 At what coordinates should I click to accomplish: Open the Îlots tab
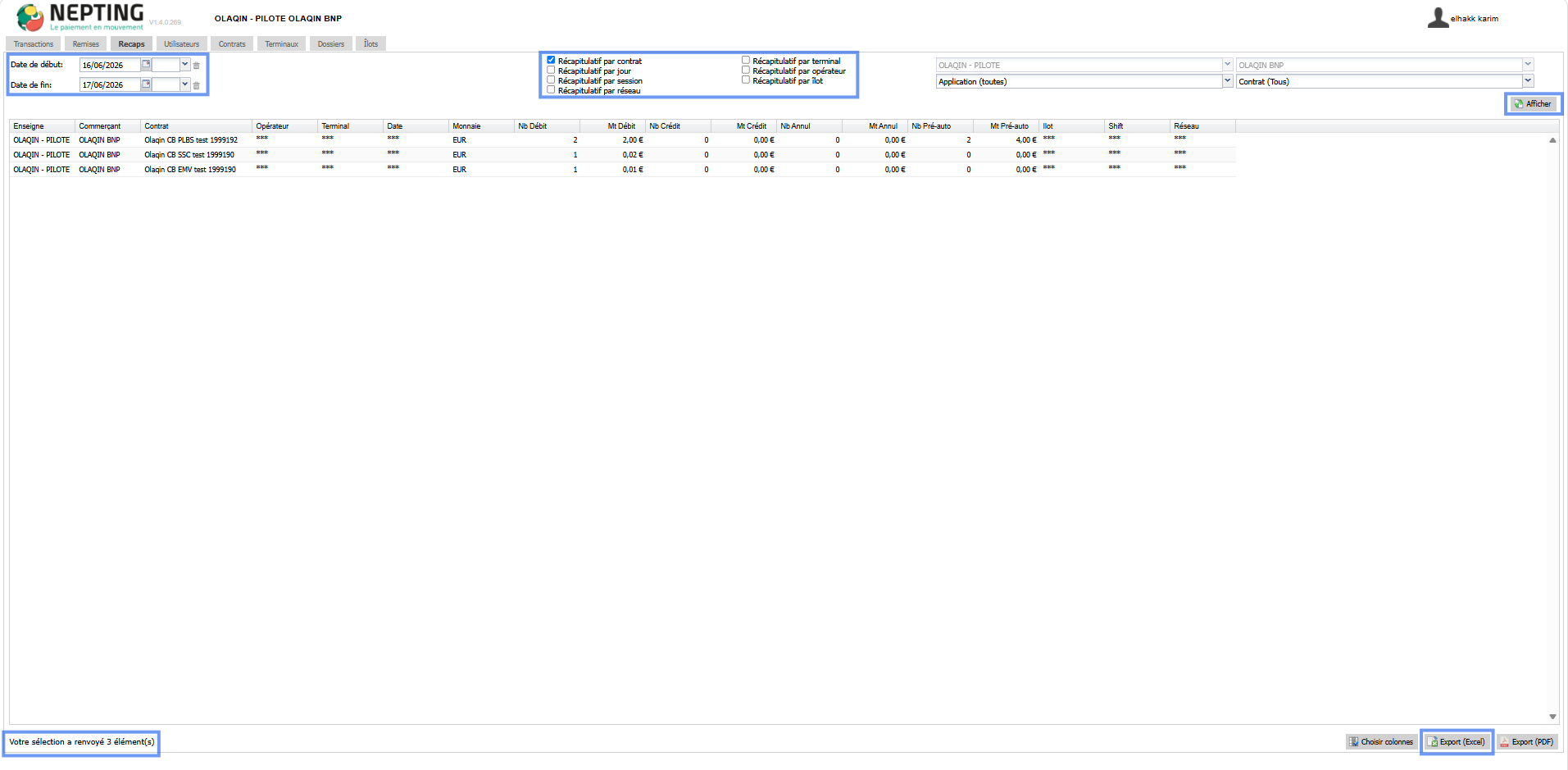click(371, 44)
